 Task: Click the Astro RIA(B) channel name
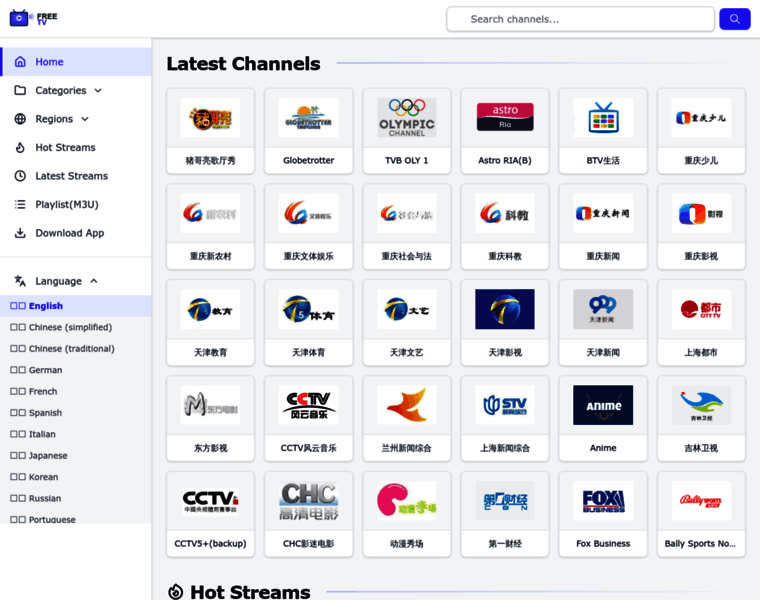505,160
